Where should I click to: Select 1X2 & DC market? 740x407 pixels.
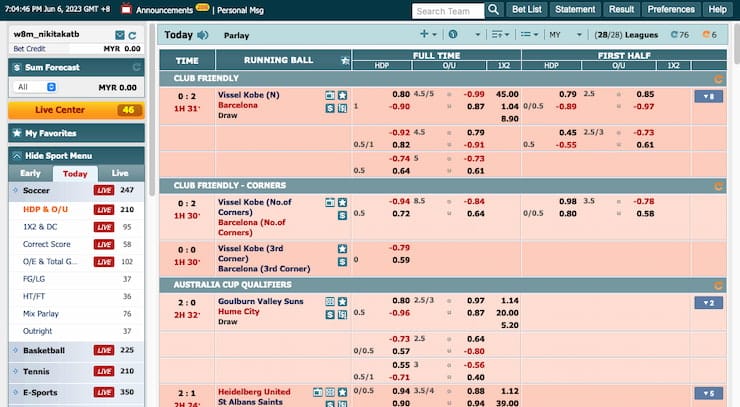pos(40,227)
